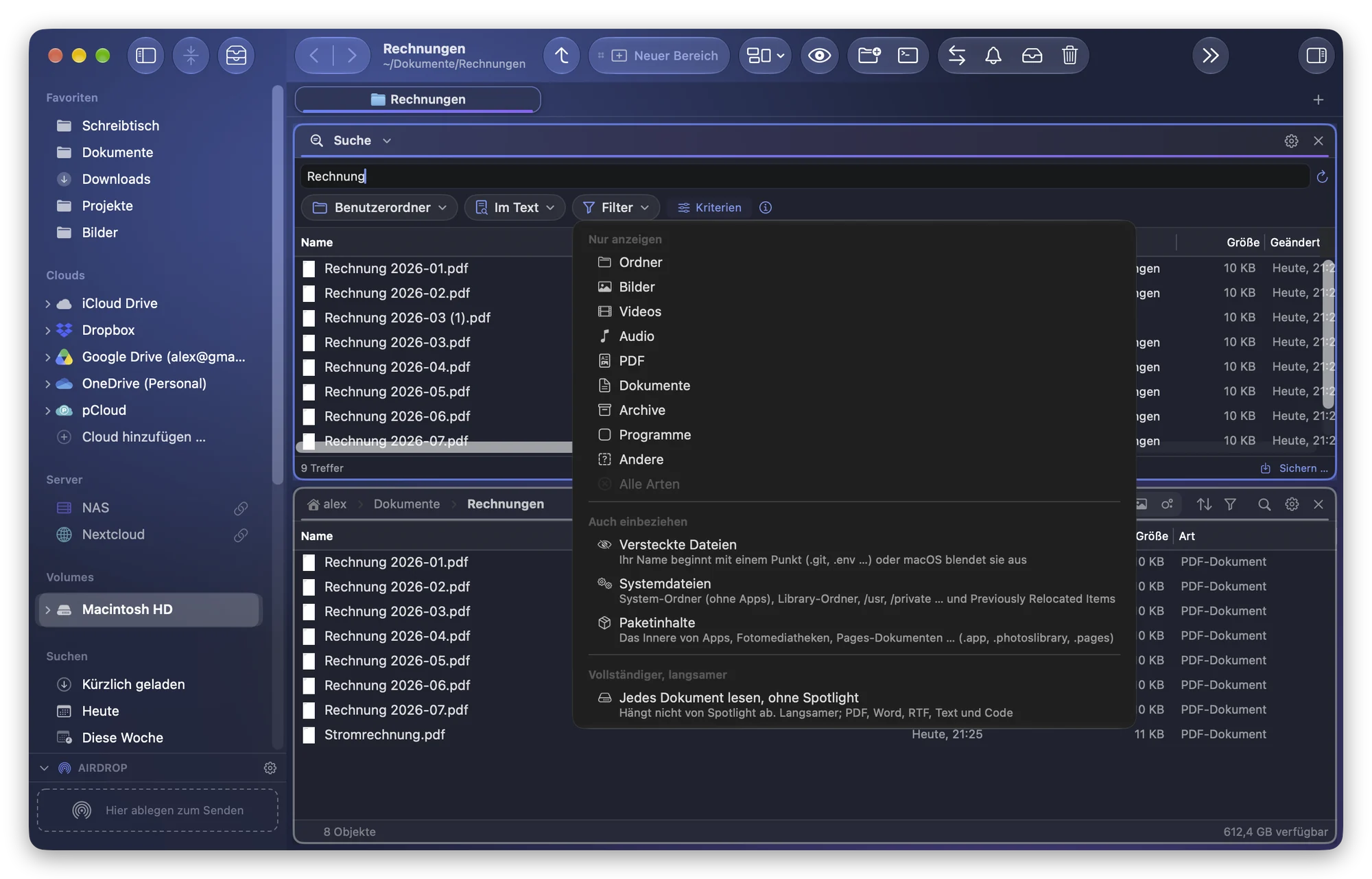Image resolution: width=1372 pixels, height=879 pixels.
Task: Enable Systemdateien inclusion option
Action: coord(854,591)
